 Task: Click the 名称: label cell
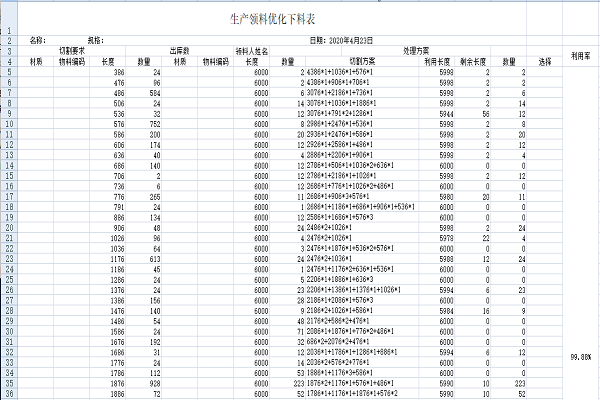[38, 40]
